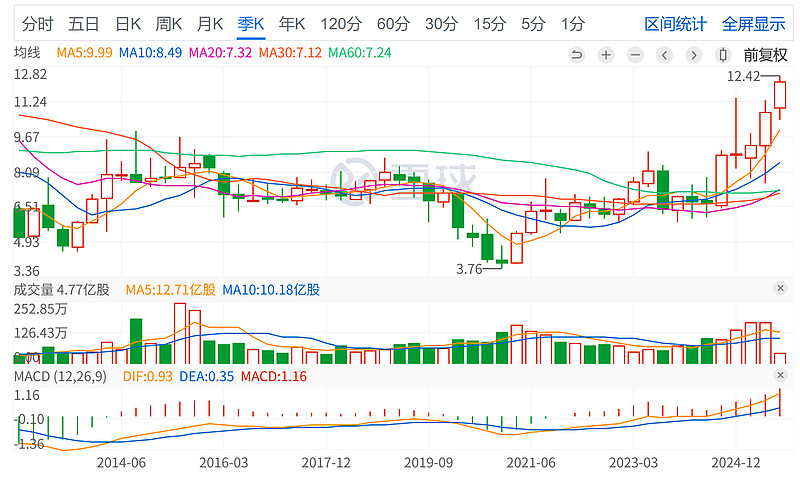Image resolution: width=800 pixels, height=478 pixels.
Task: Click the latest red candlestick at chart's right edge
Action: tap(780, 95)
